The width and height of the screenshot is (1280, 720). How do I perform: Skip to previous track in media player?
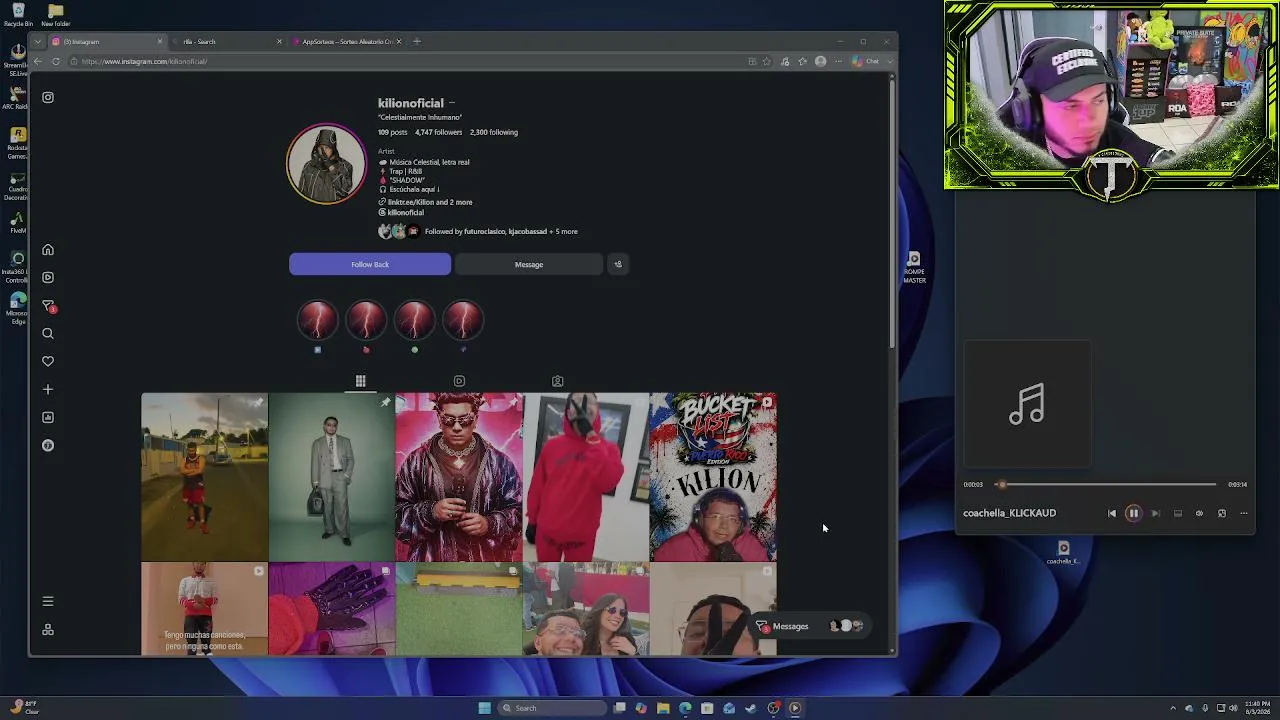(1112, 513)
